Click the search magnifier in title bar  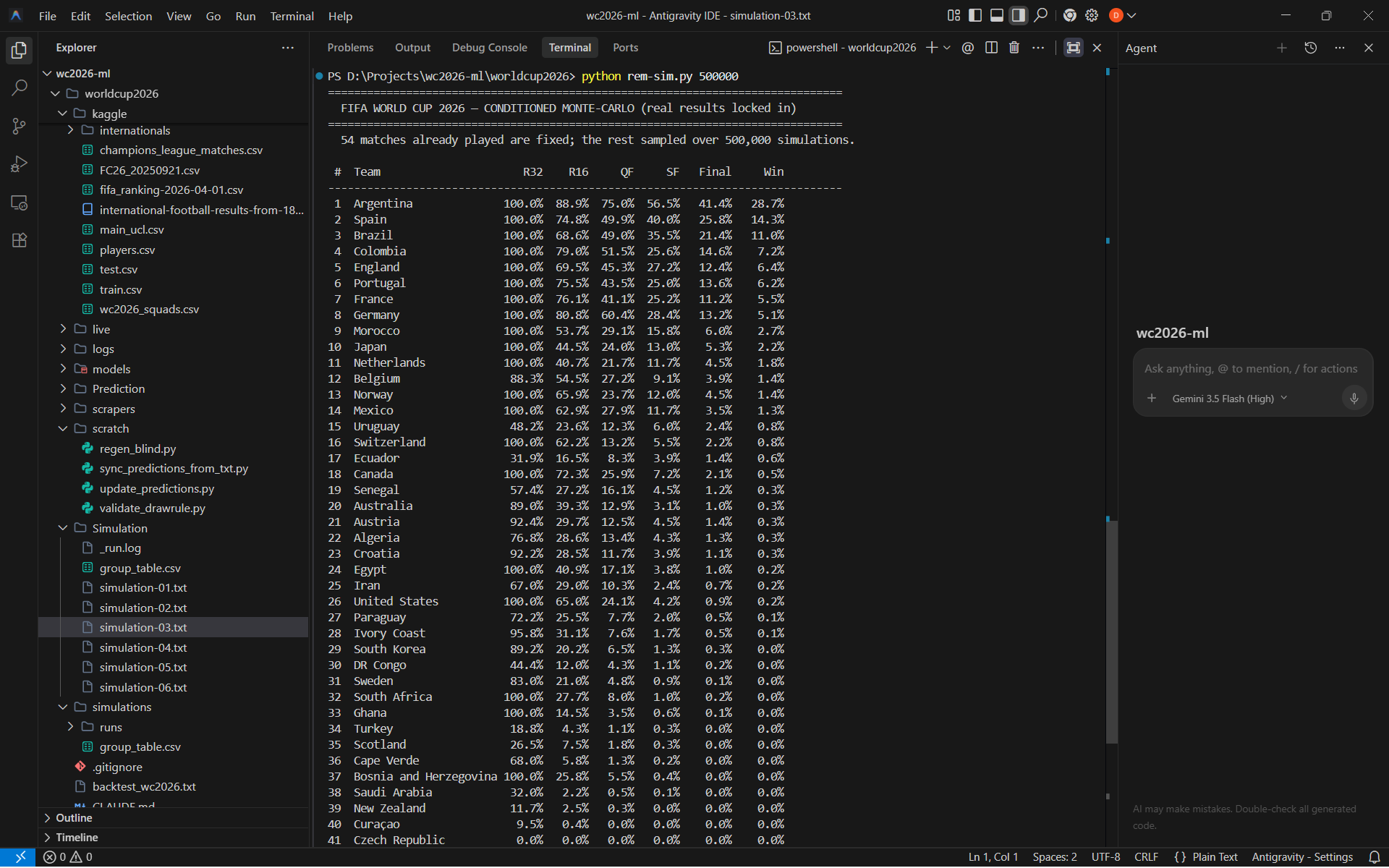coord(1041,15)
